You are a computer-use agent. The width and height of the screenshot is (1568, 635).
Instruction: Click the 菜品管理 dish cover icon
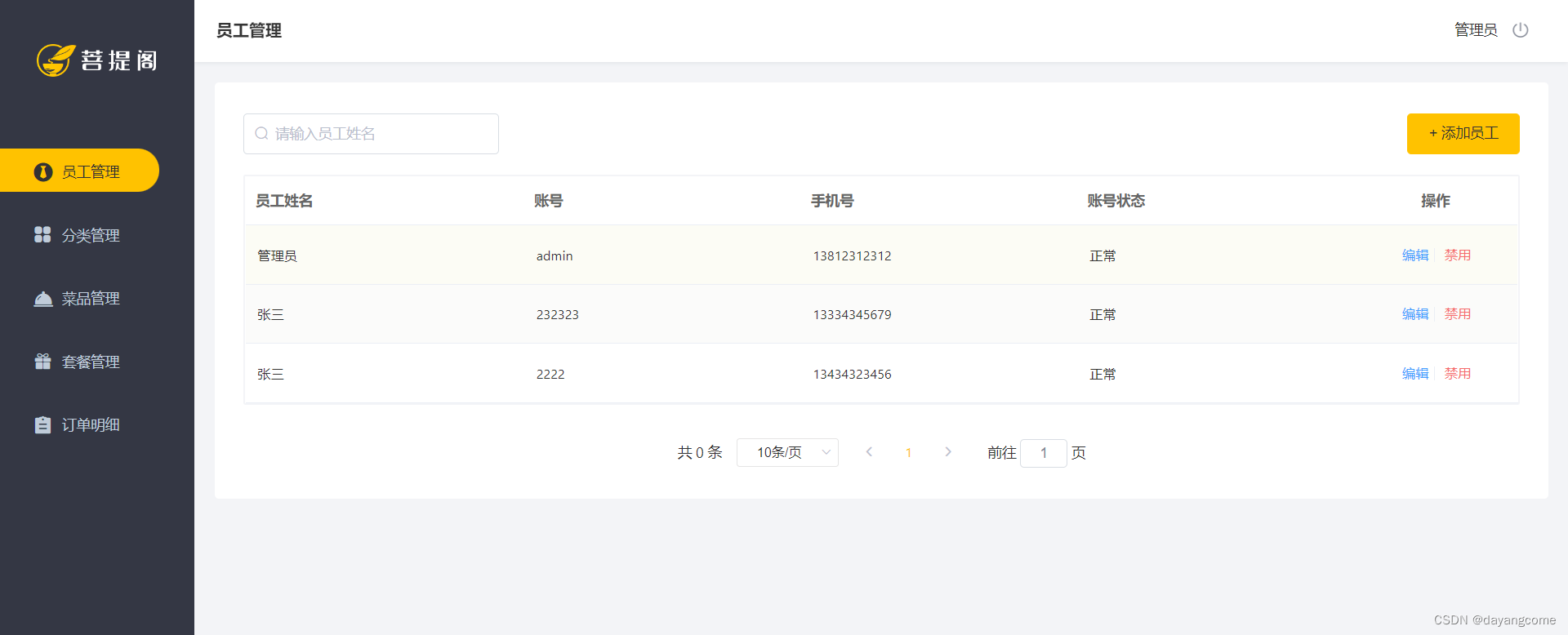(x=43, y=299)
